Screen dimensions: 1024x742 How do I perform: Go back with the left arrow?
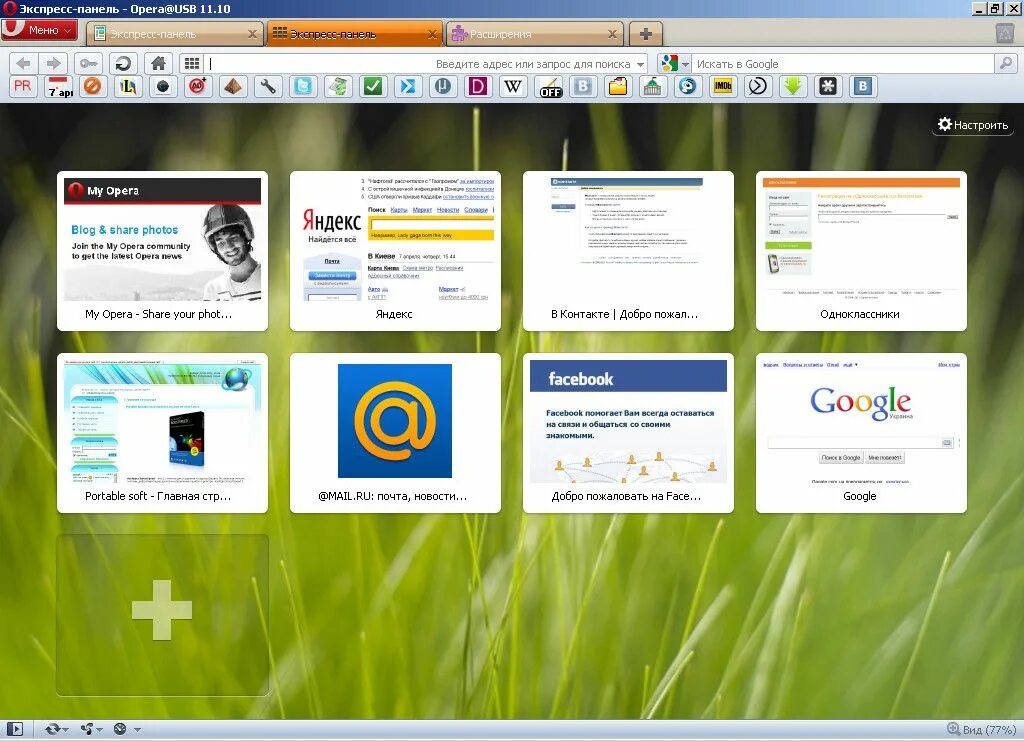tap(24, 63)
